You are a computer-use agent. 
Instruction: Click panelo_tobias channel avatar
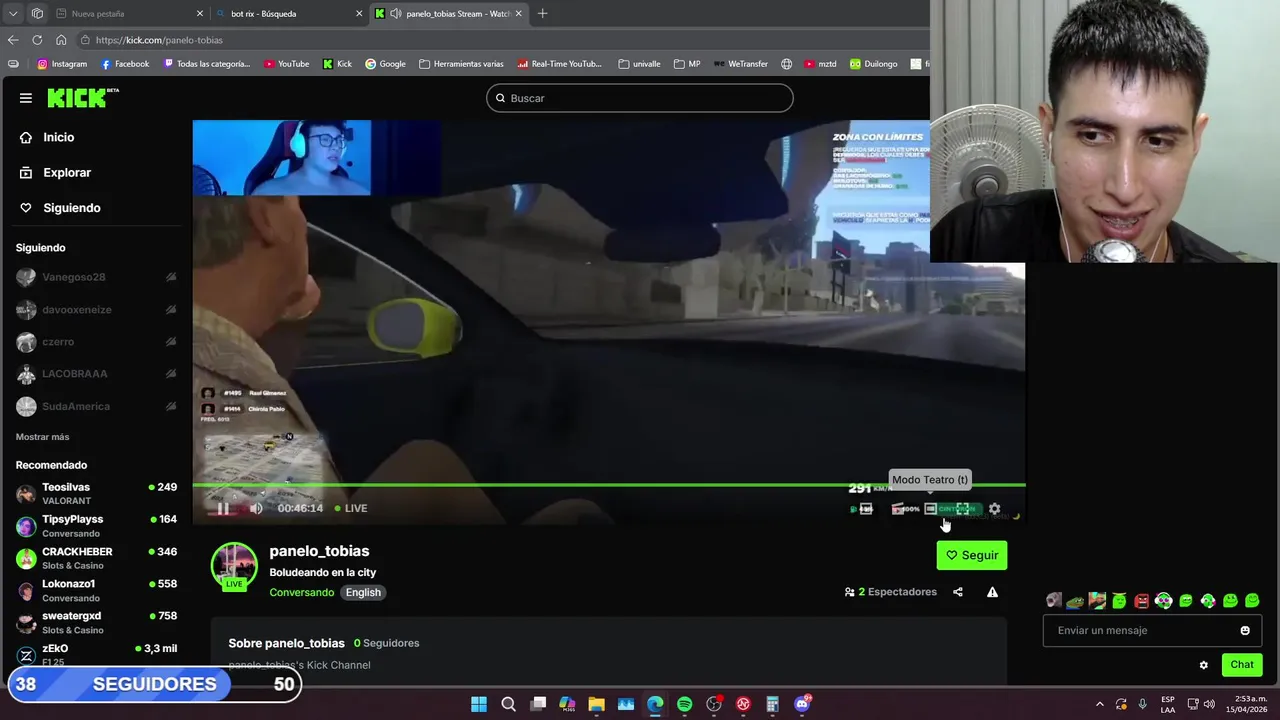[x=234, y=566]
